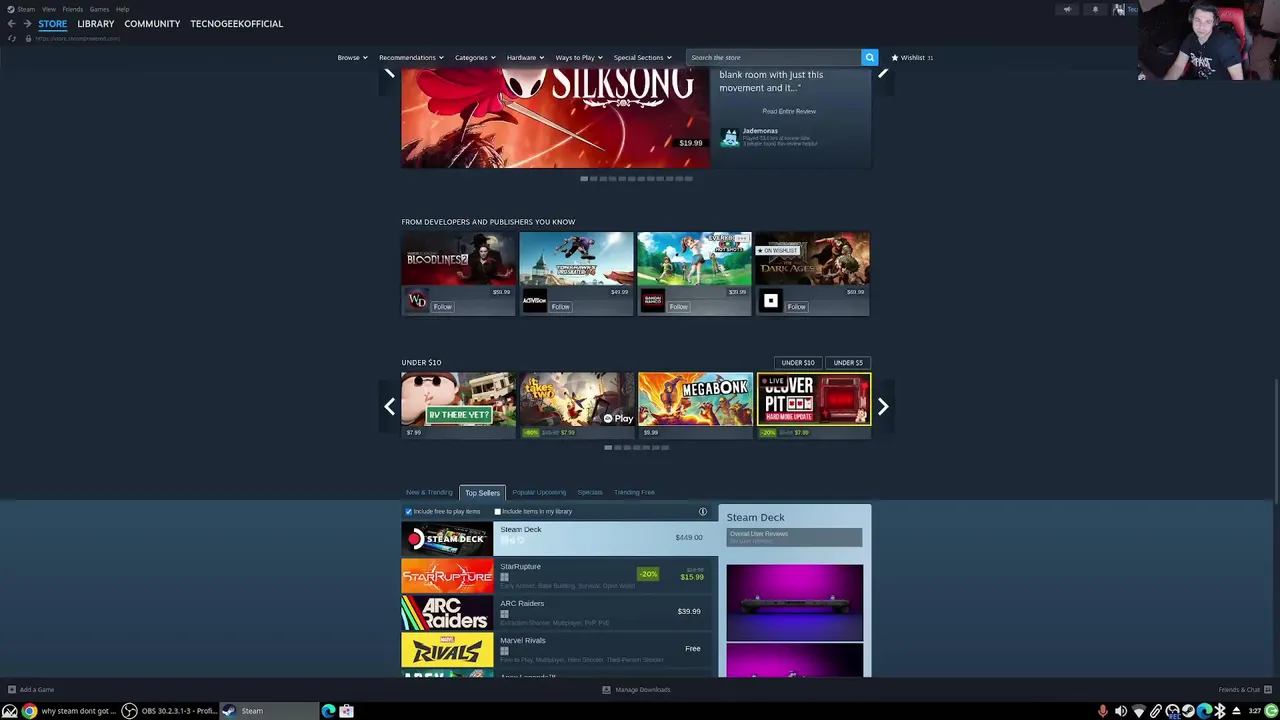This screenshot has height=720, width=1280.
Task: Open the Steam Deck top seller row
Action: [x=559, y=538]
